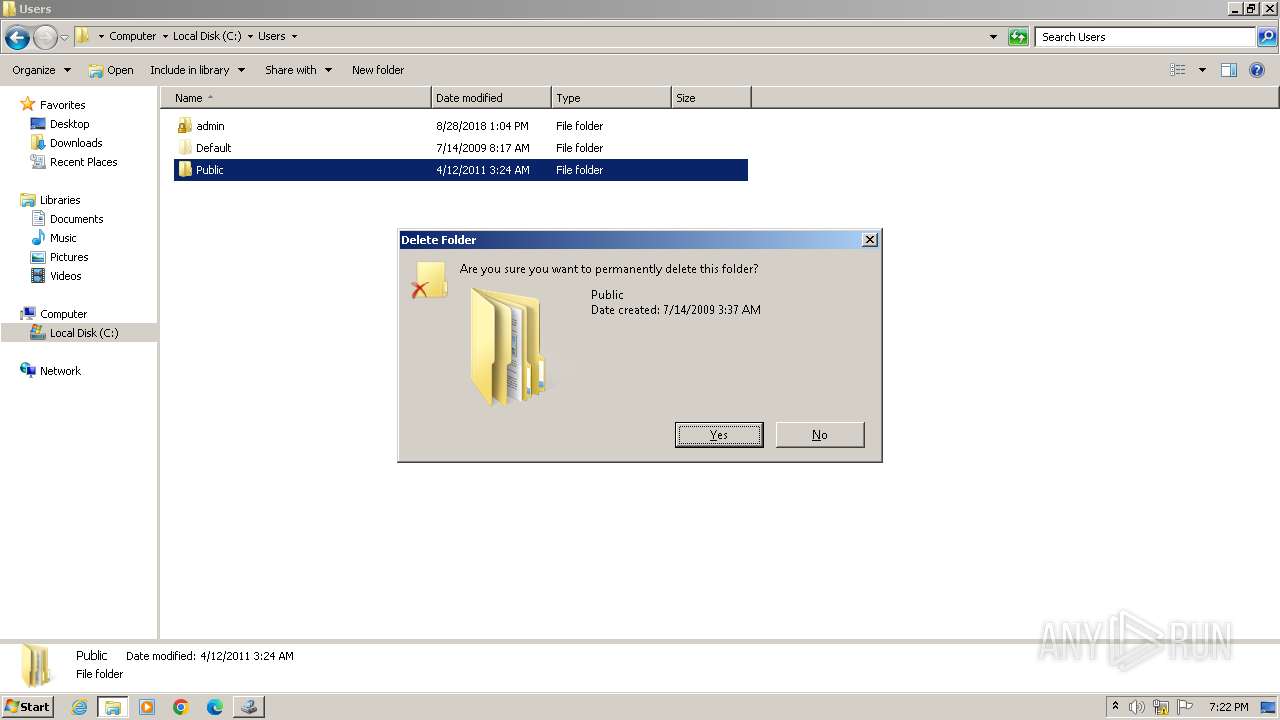Screen dimensions: 1280x720
Task: Open Windows Media Player from taskbar
Action: point(147,707)
